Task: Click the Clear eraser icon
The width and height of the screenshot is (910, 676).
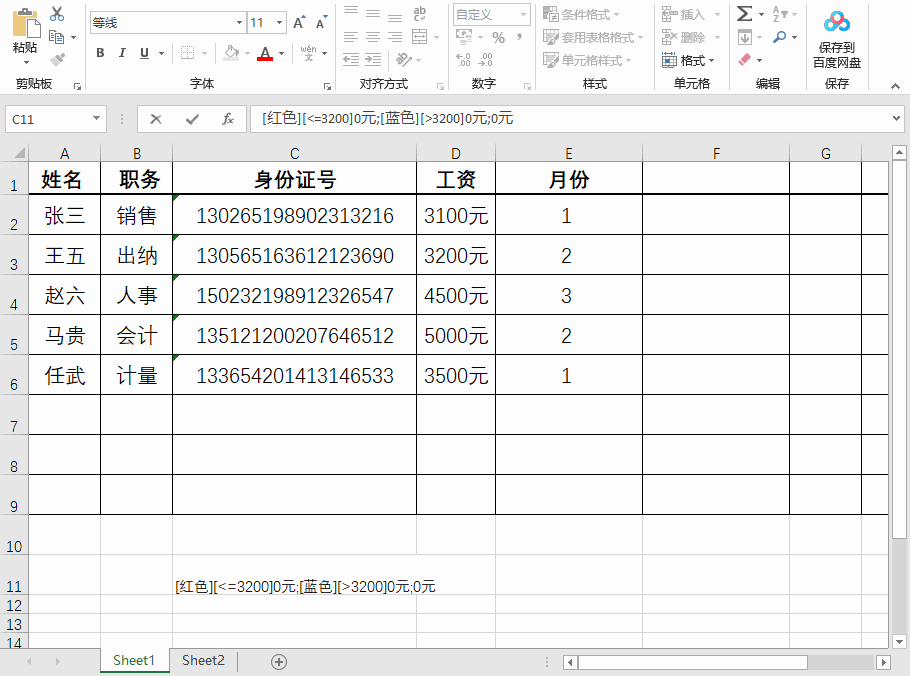Action: (745, 60)
